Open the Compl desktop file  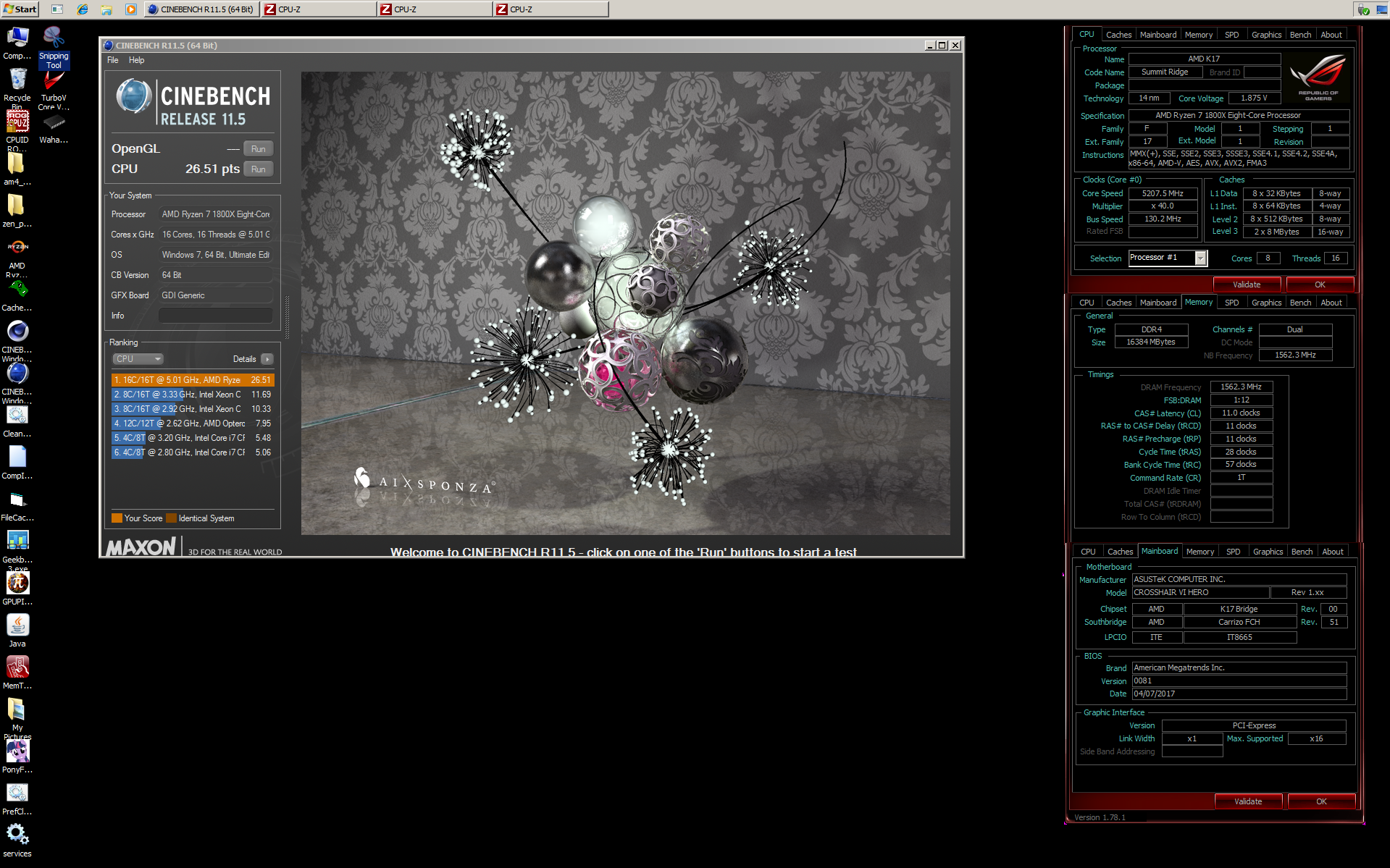17,463
